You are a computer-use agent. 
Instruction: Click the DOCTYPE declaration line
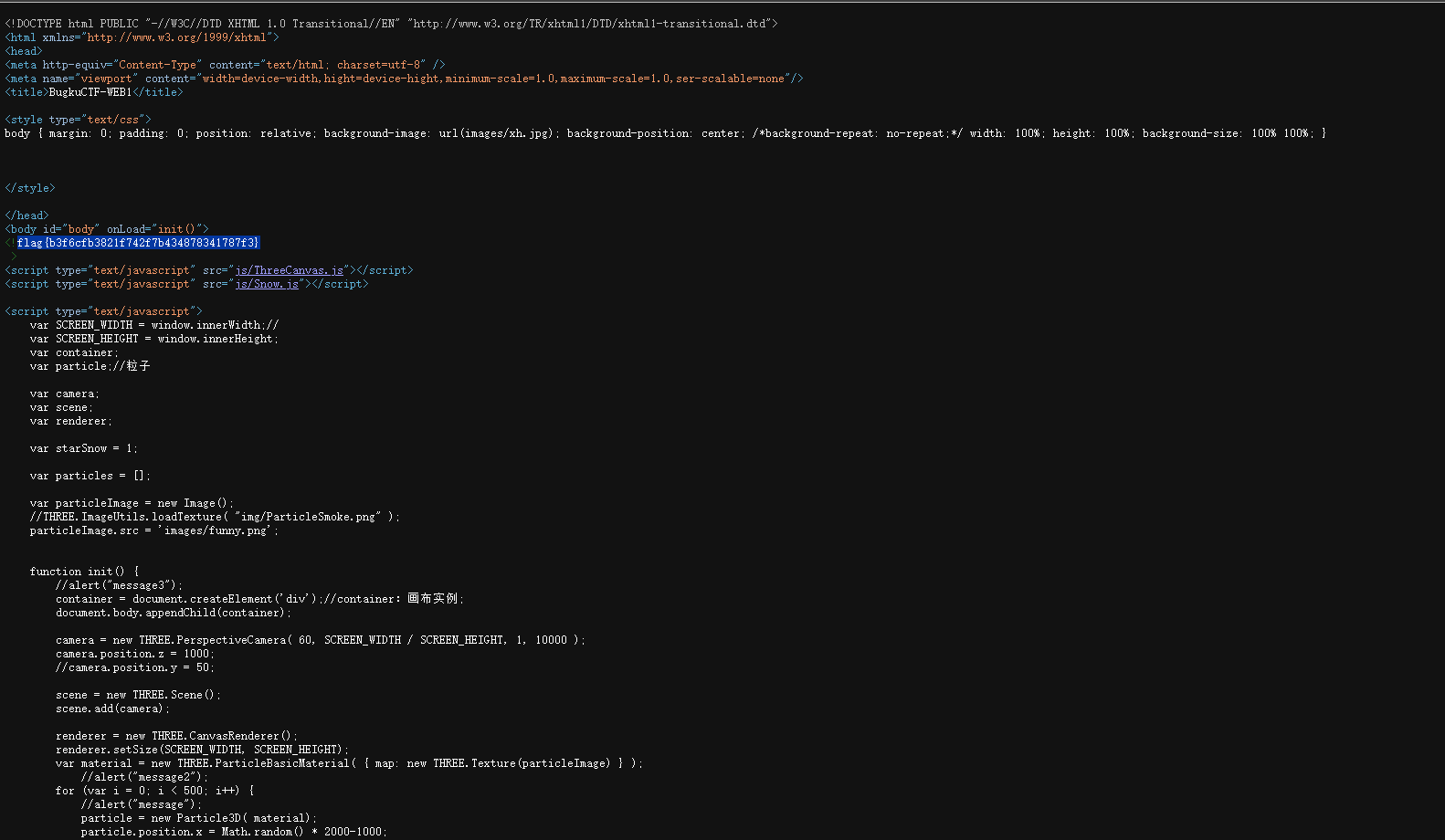391,24
